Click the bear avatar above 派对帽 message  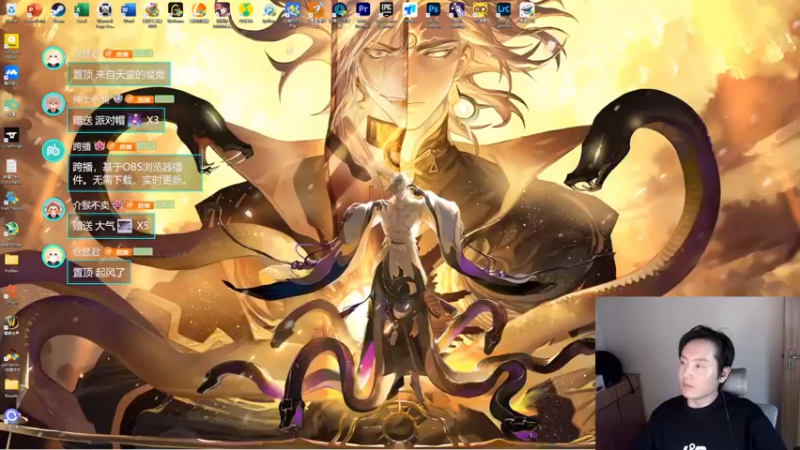point(53,104)
